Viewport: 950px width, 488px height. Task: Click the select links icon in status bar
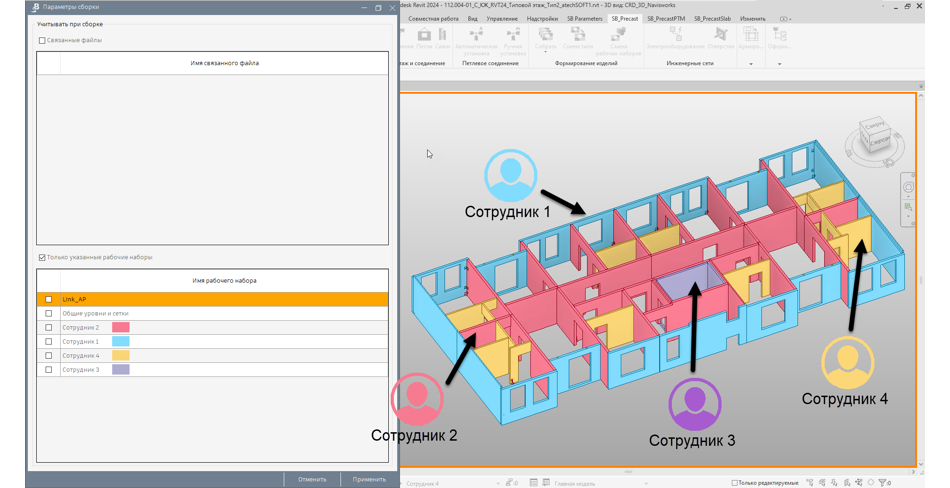(x=810, y=483)
